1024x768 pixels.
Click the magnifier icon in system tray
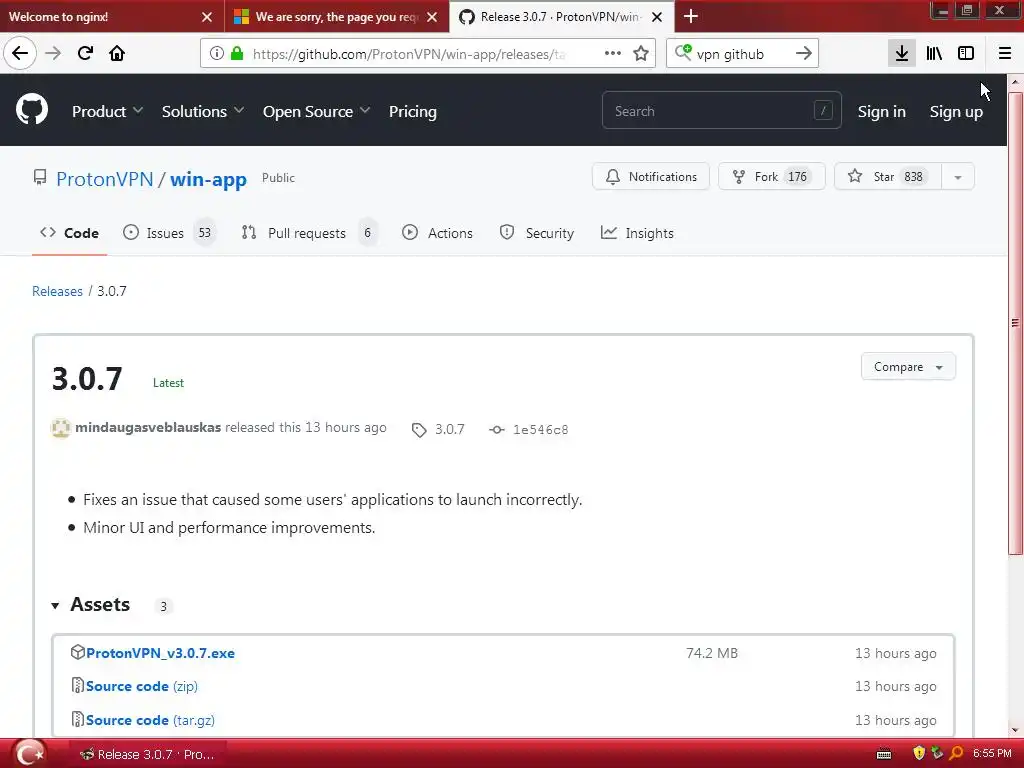coord(957,754)
